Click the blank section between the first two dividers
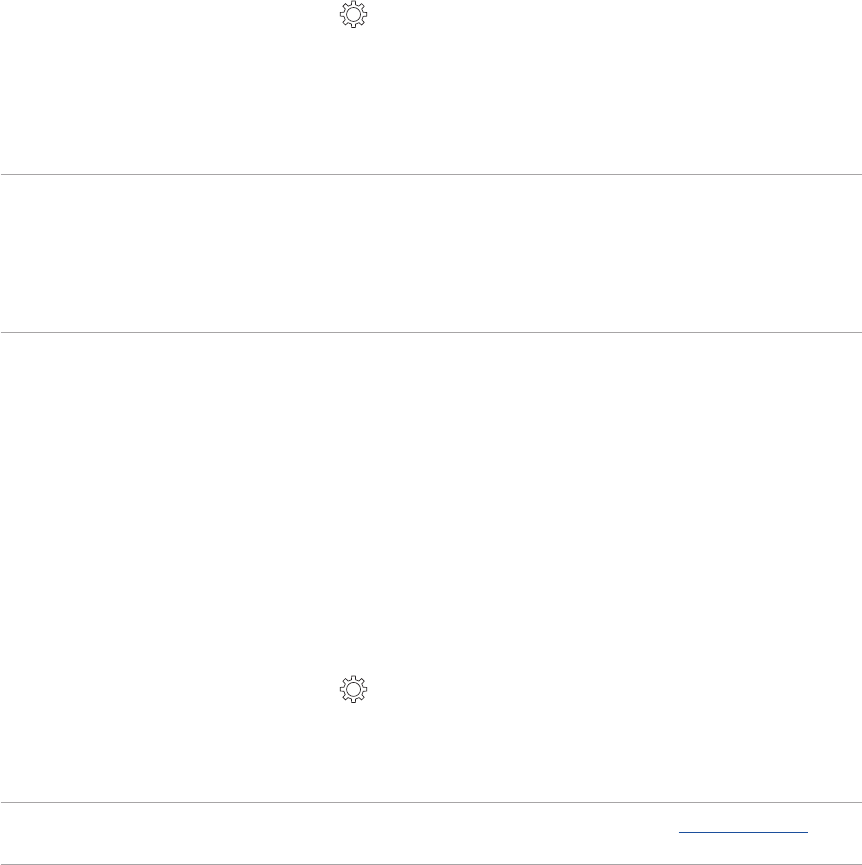Viewport: 862px width, 865px height. [431, 253]
